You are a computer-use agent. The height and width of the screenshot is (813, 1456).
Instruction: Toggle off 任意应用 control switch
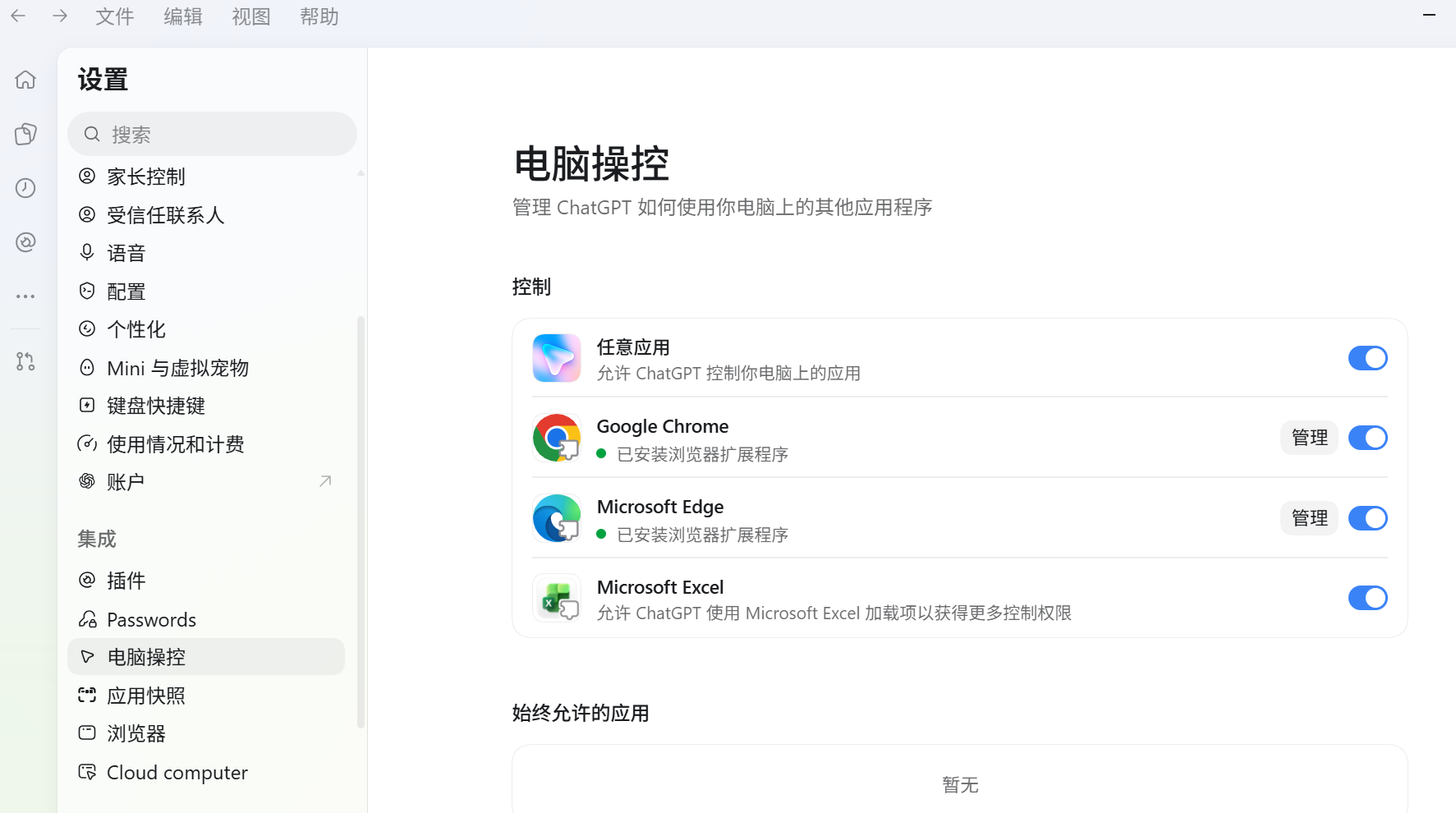point(1368,358)
